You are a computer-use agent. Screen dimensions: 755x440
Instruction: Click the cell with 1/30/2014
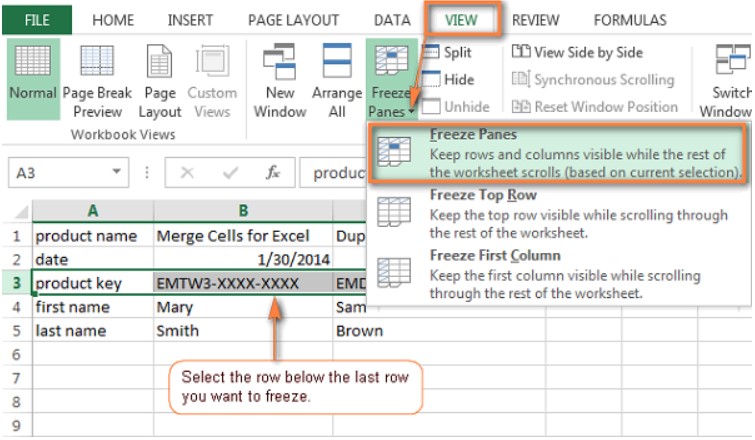(x=243, y=259)
